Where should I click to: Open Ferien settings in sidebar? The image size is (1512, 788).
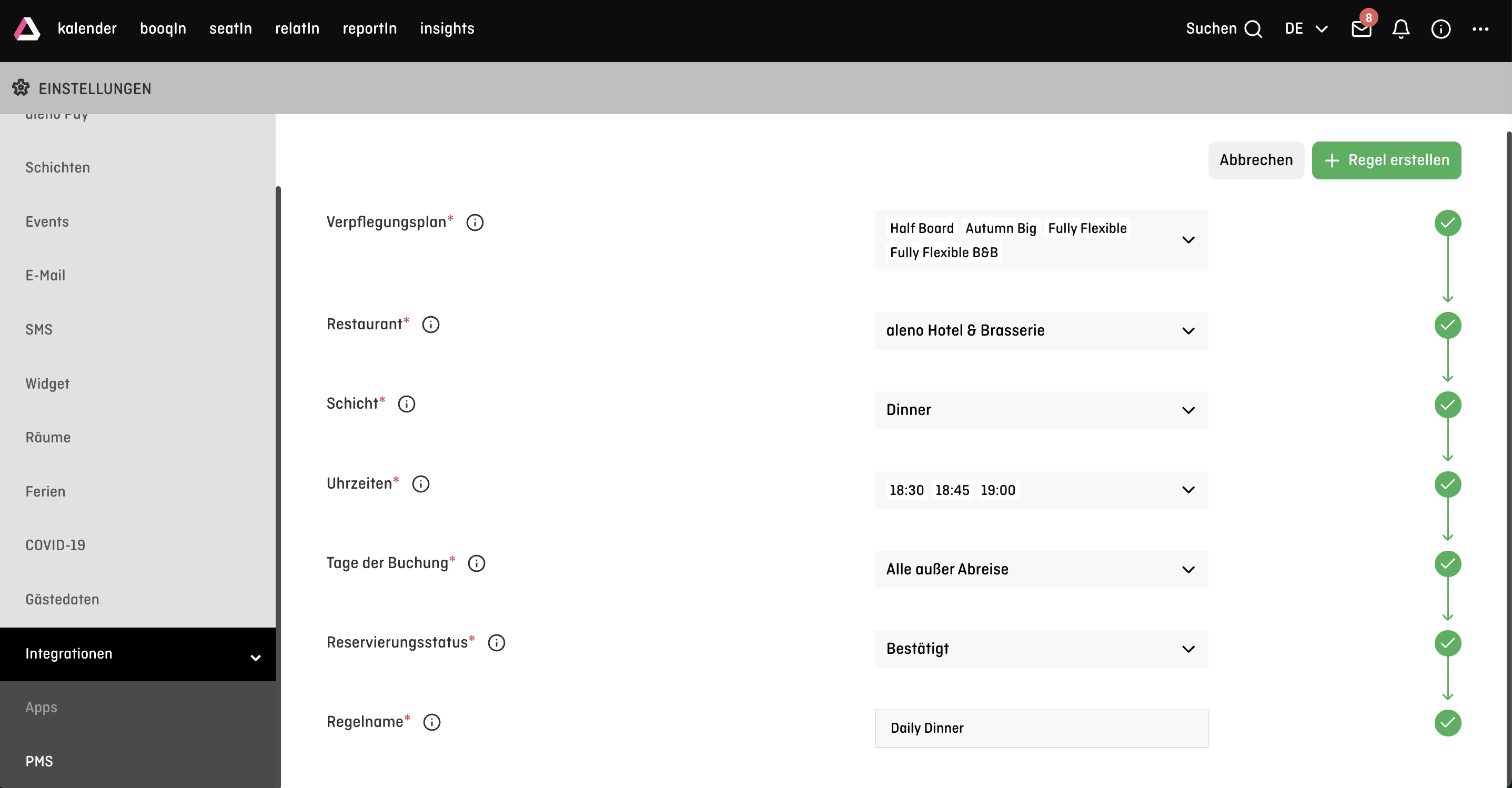(138, 492)
